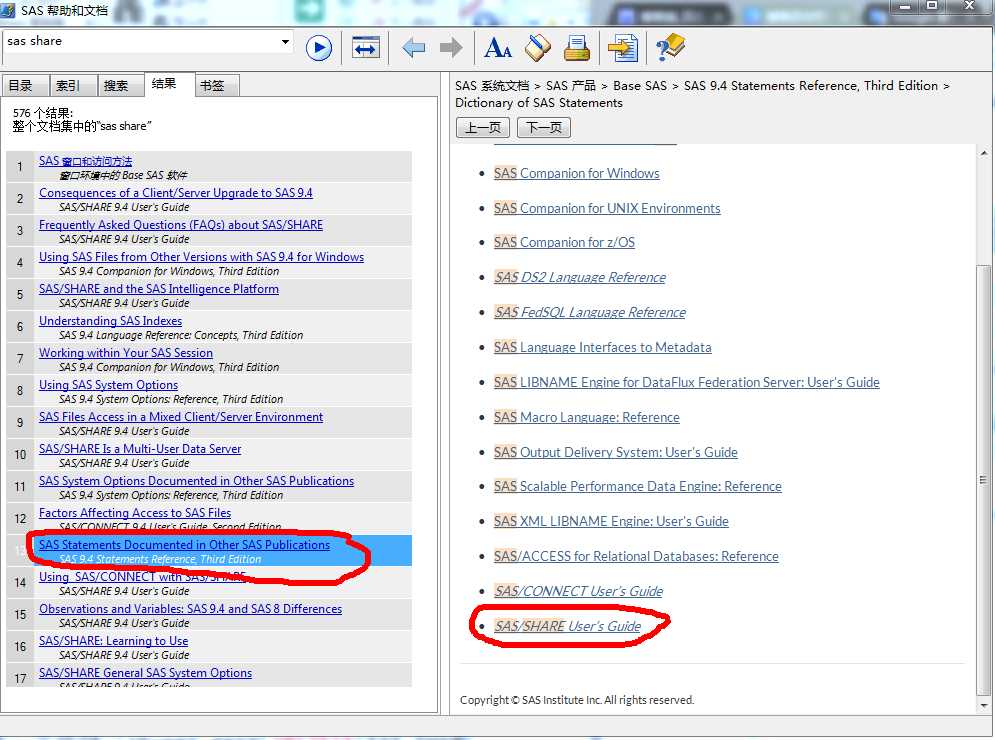Open 'SAS DS2 Language Reference' link
The image size is (995, 740).
579,277
